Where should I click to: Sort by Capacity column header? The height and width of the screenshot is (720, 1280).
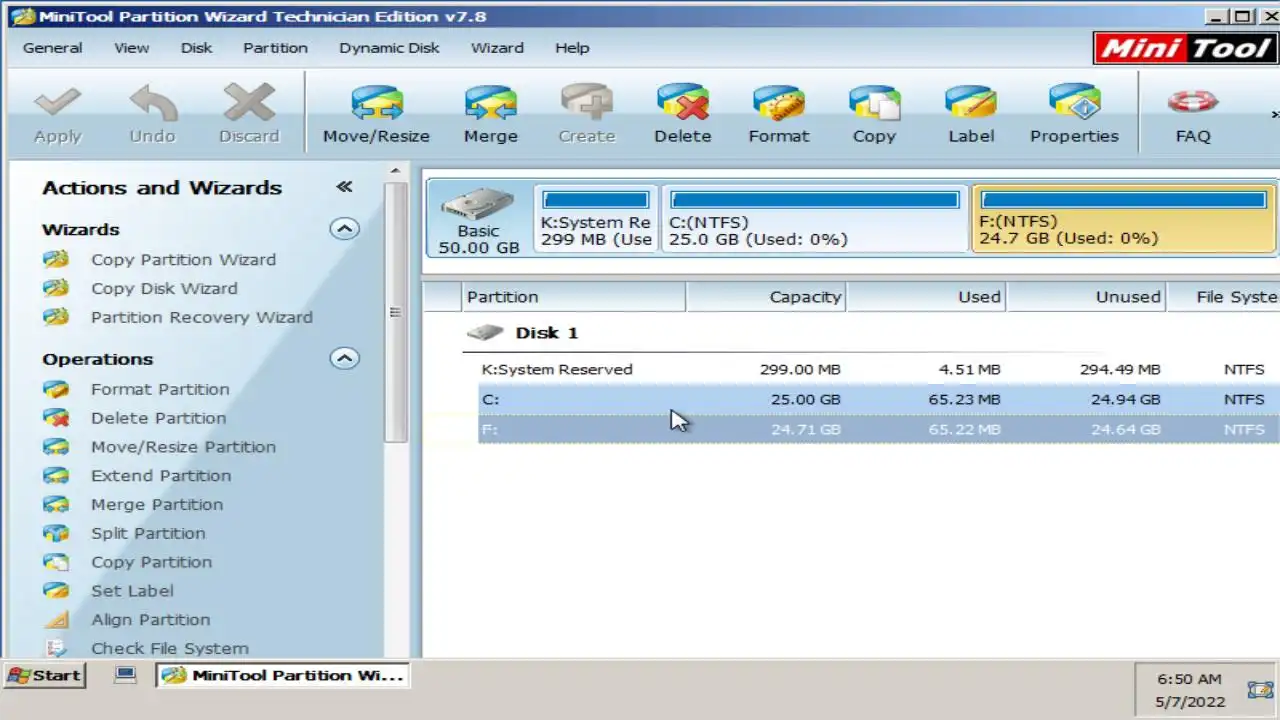click(x=766, y=297)
